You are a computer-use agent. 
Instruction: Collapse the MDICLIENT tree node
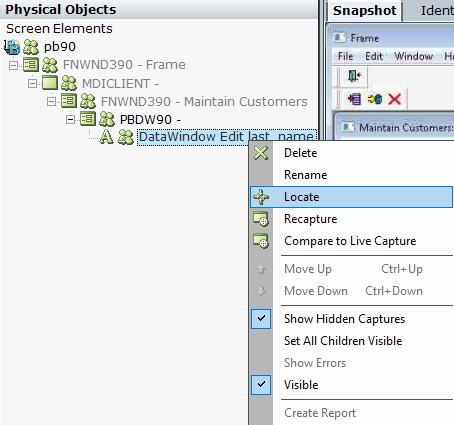(x=32, y=83)
